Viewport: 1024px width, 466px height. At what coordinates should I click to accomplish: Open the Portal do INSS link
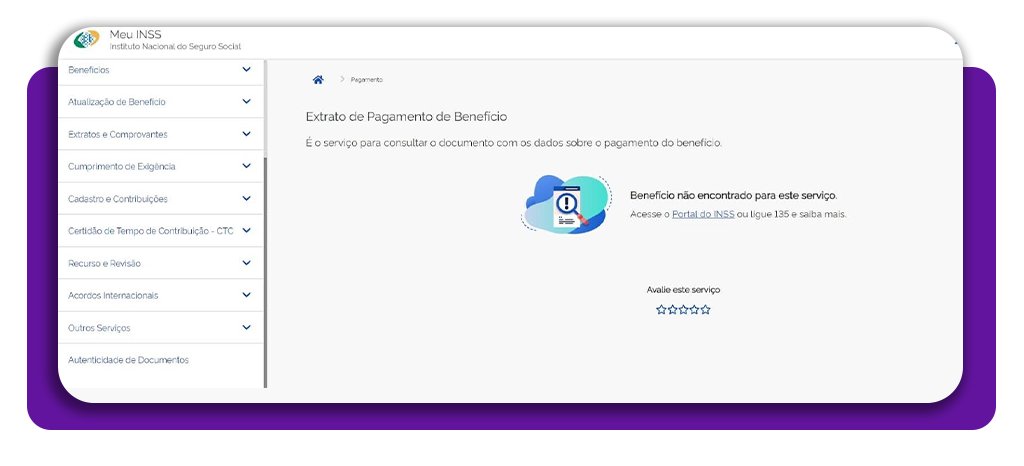(x=703, y=214)
